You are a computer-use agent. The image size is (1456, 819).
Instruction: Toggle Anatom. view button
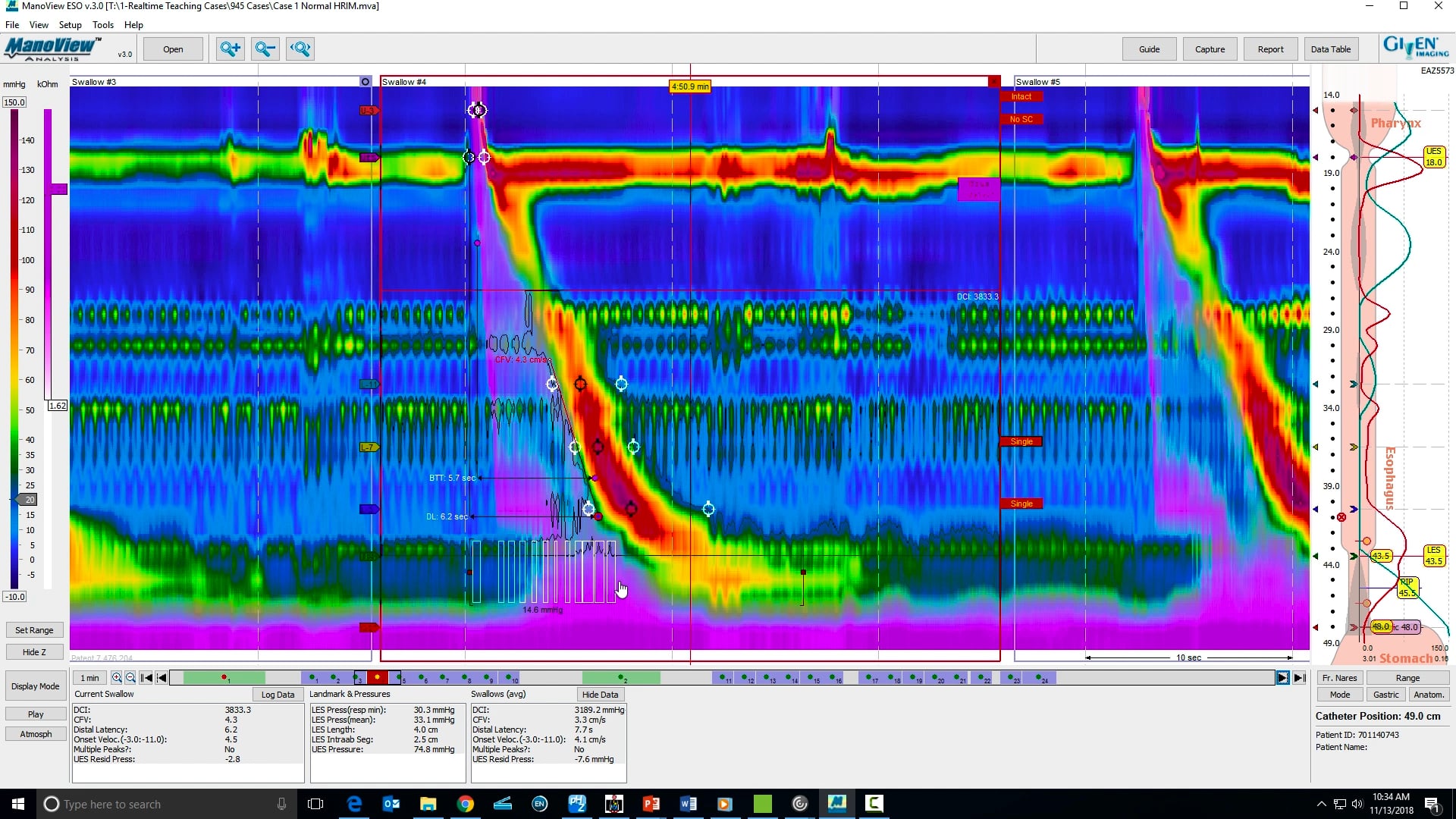point(1429,695)
